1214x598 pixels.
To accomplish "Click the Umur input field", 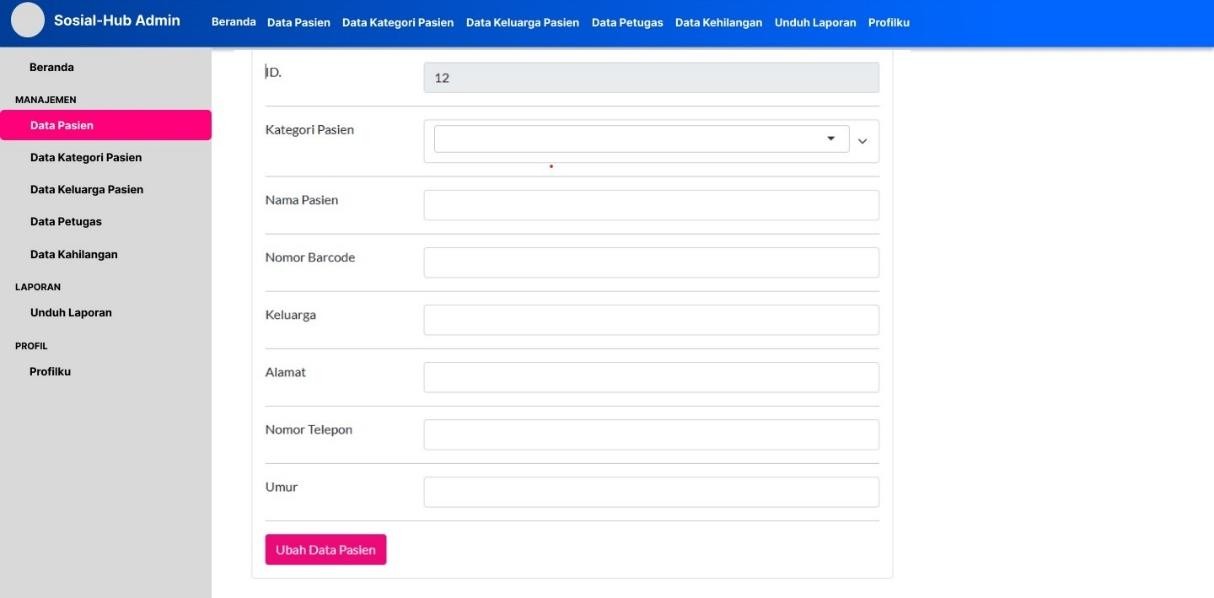I will click(650, 492).
